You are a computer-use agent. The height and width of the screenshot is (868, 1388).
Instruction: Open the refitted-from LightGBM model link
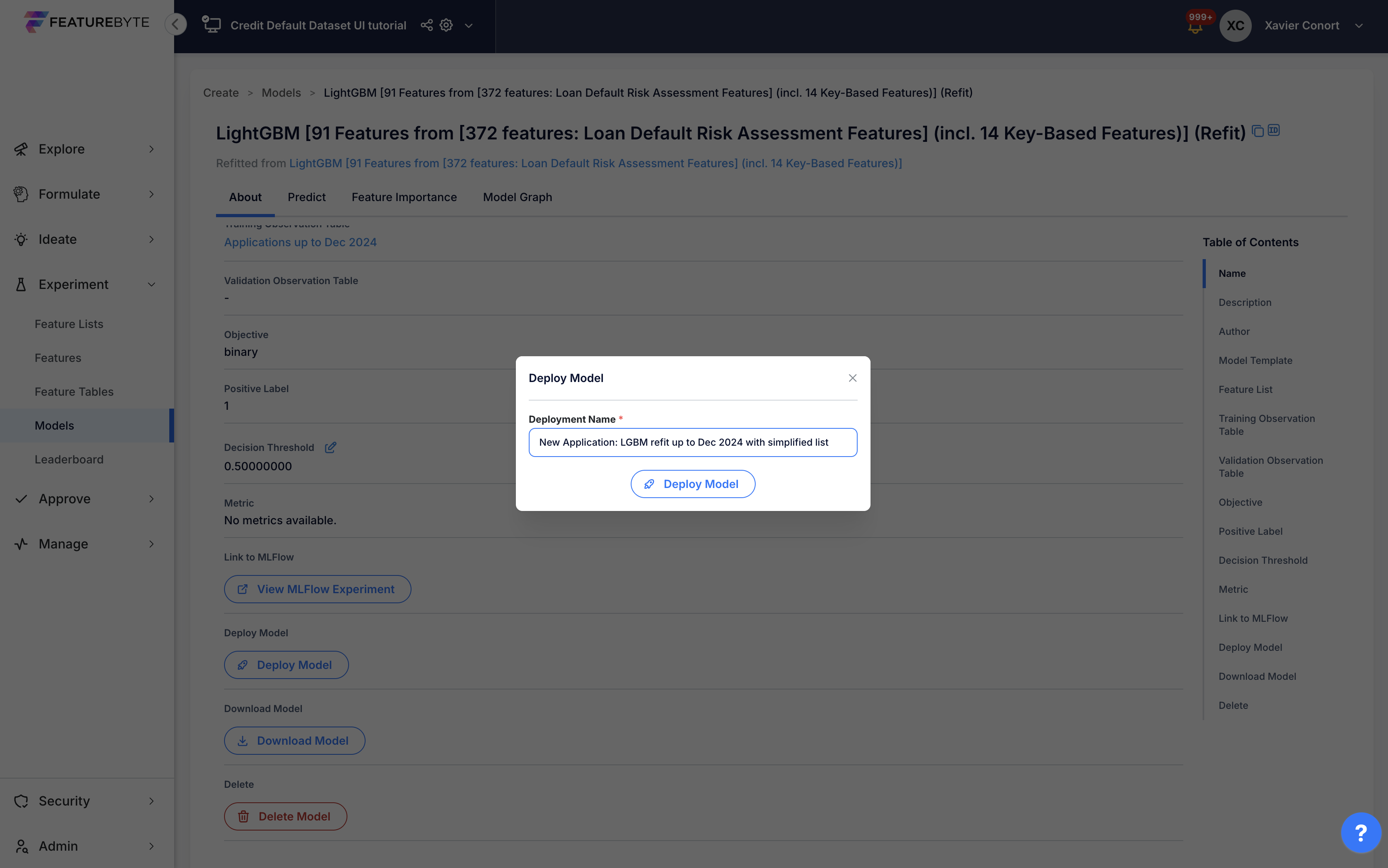coord(595,163)
